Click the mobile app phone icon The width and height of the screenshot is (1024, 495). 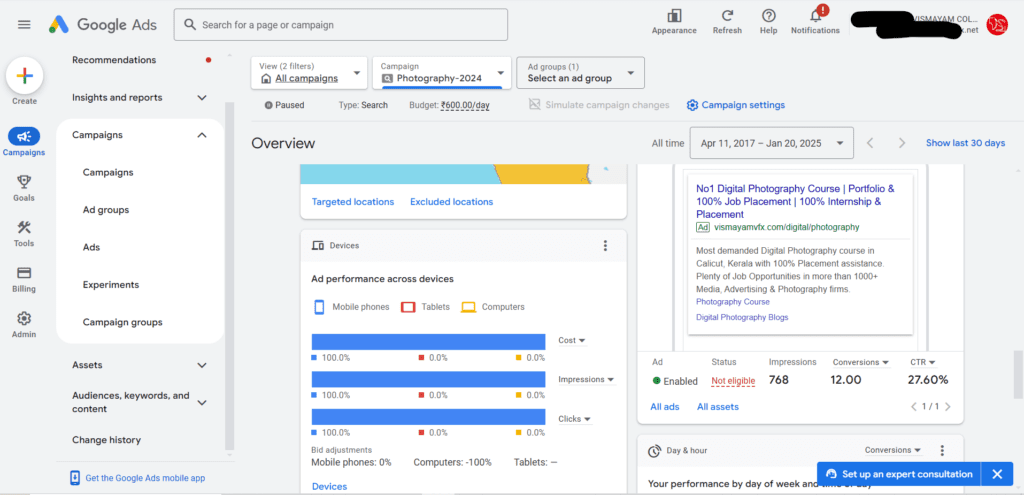75,478
